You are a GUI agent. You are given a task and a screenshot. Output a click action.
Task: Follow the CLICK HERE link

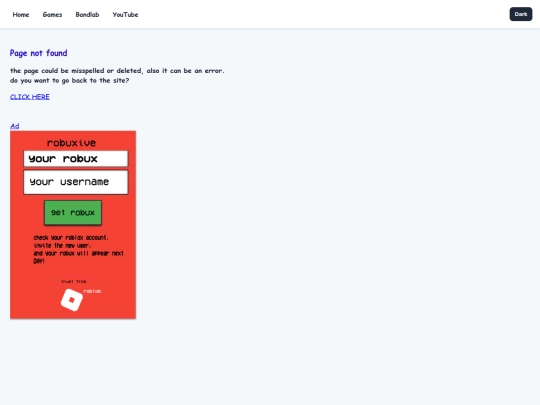pyautogui.click(x=30, y=97)
